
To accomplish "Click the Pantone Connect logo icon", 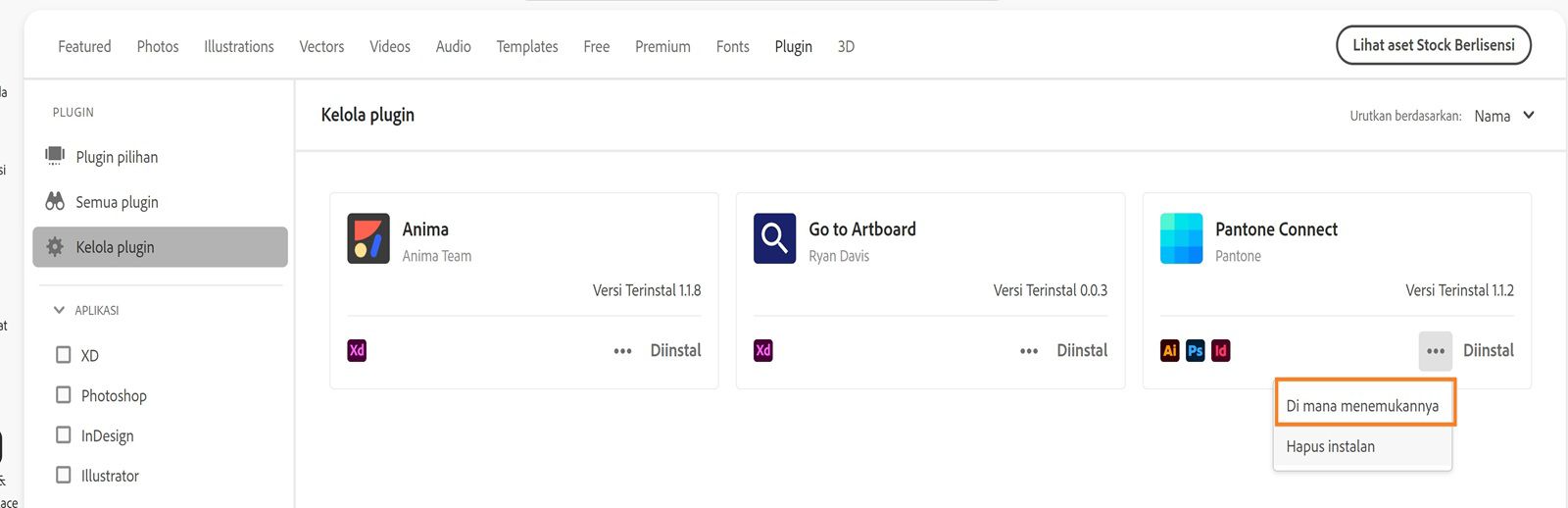I will click(x=1181, y=238).
